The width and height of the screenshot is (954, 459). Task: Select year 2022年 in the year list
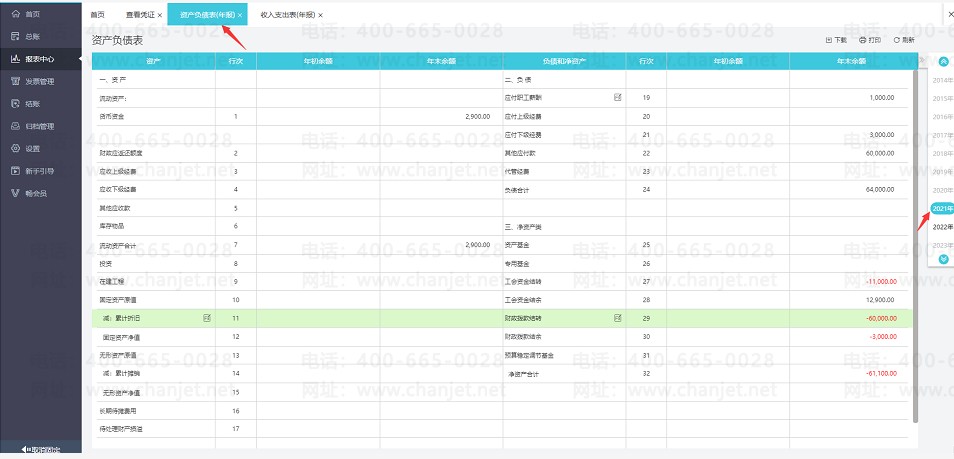[942, 227]
